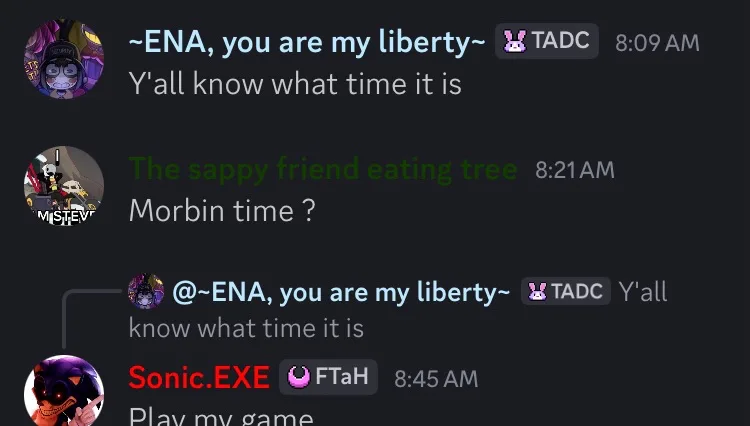The width and height of the screenshot is (750, 426).
Task: Click the @~ENA mention in the reply
Action: (x=341, y=292)
